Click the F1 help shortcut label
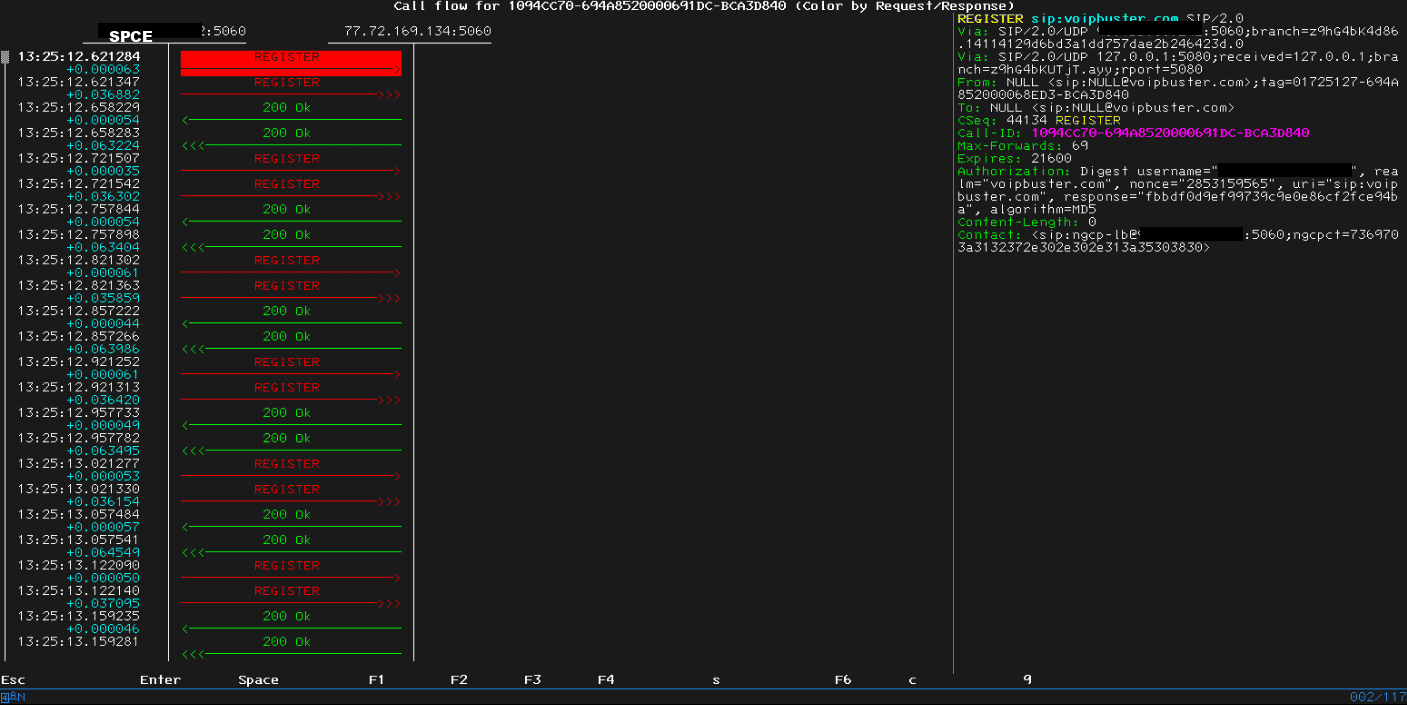The height and width of the screenshot is (705, 1407). pyautogui.click(x=376, y=680)
